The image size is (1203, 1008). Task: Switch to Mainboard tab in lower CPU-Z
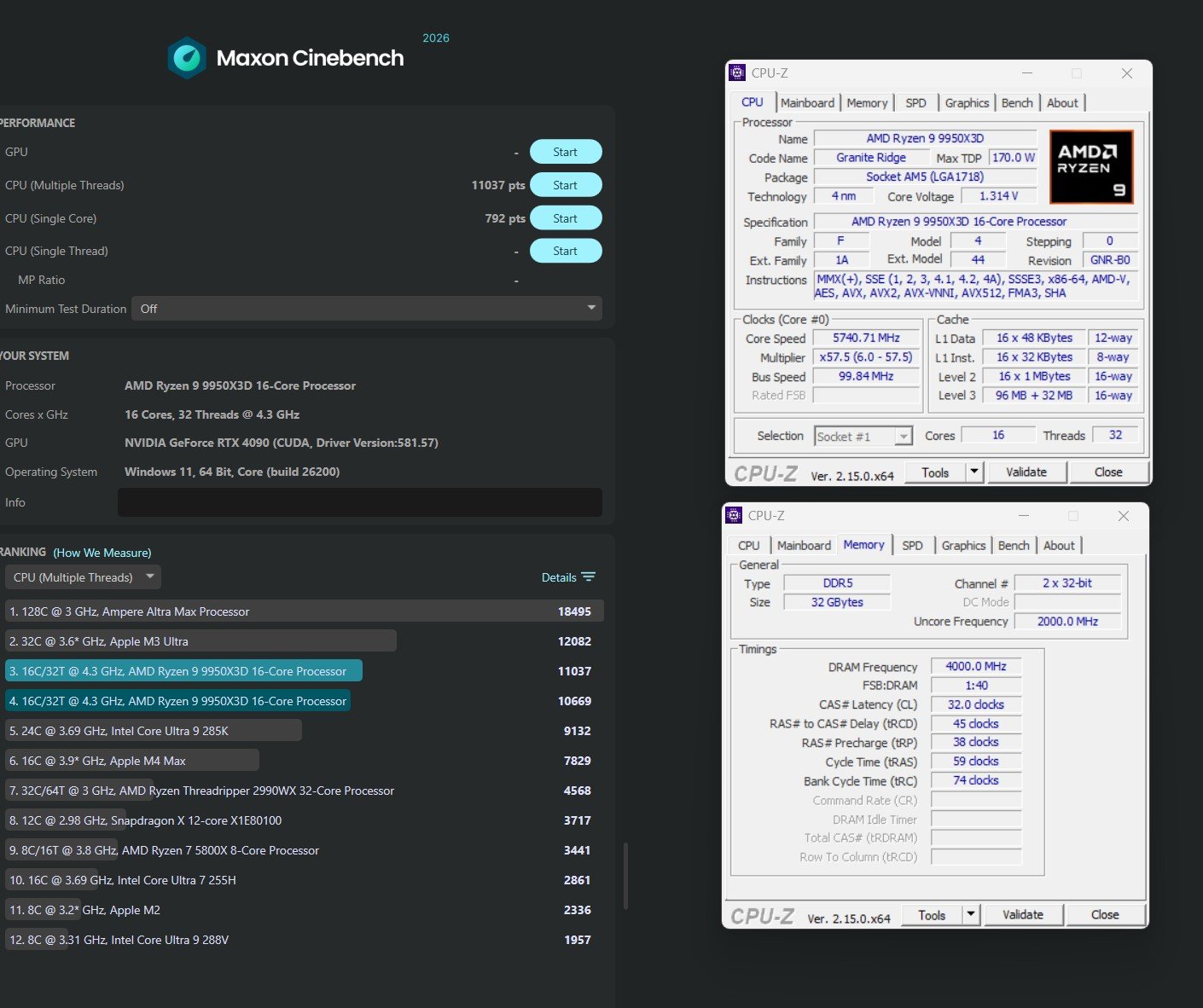coord(805,546)
